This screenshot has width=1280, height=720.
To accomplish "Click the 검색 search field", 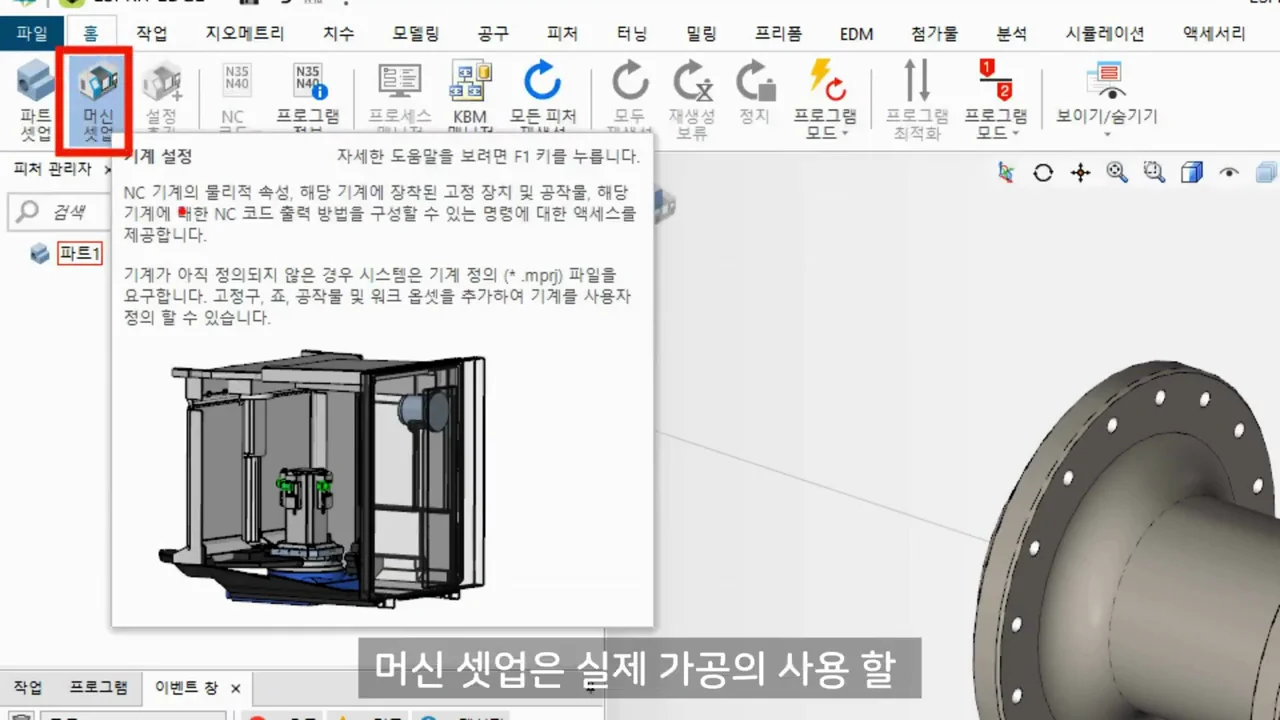I will [x=60, y=212].
